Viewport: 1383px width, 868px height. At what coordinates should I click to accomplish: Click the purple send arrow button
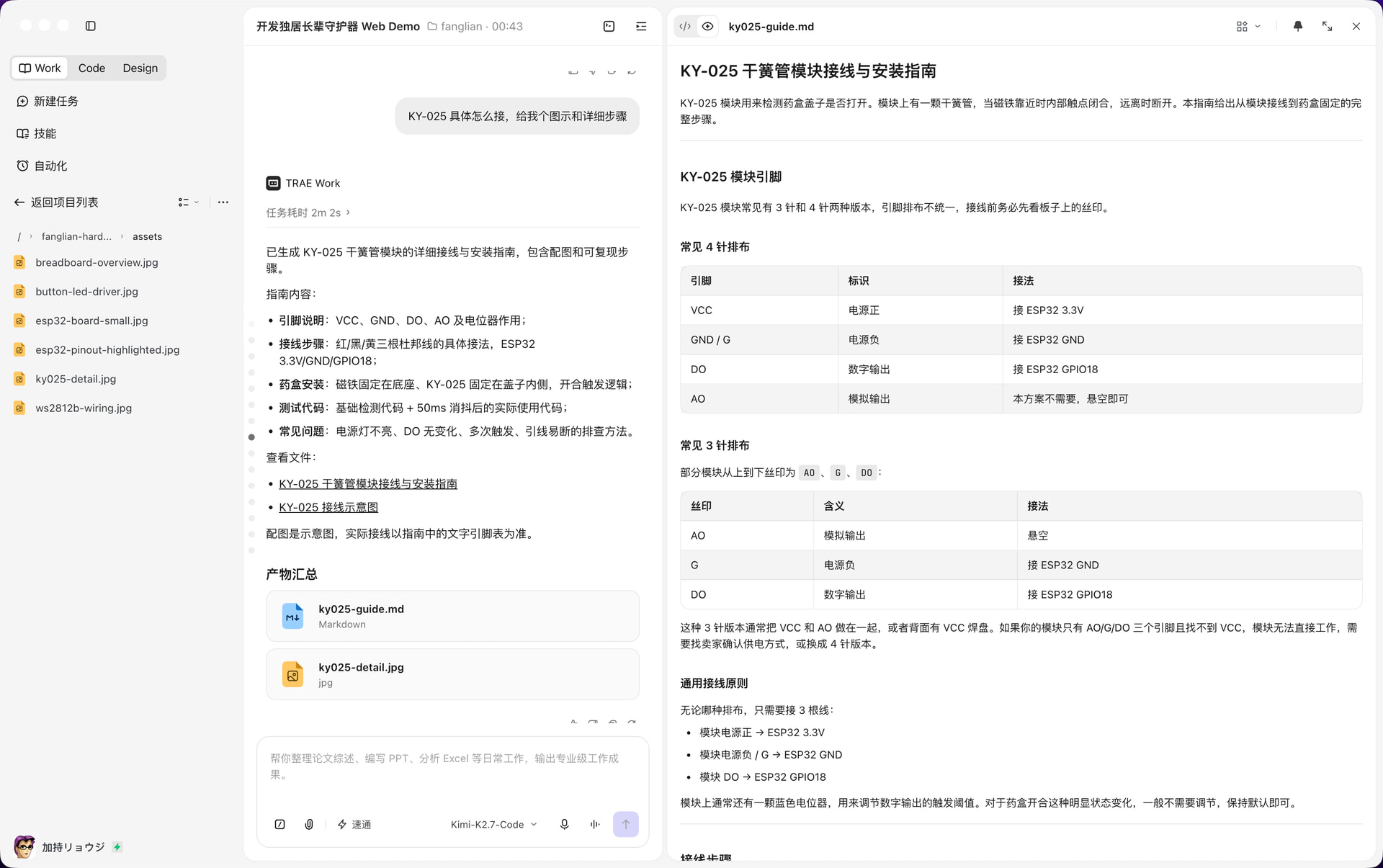click(626, 825)
